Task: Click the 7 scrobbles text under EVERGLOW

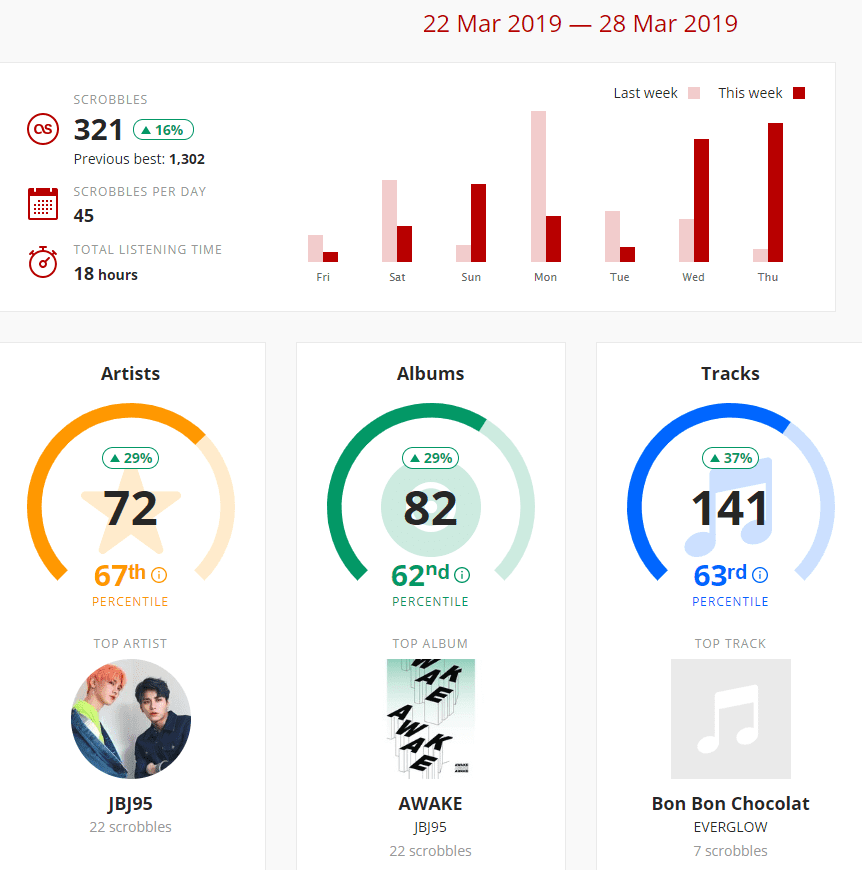Action: click(731, 851)
